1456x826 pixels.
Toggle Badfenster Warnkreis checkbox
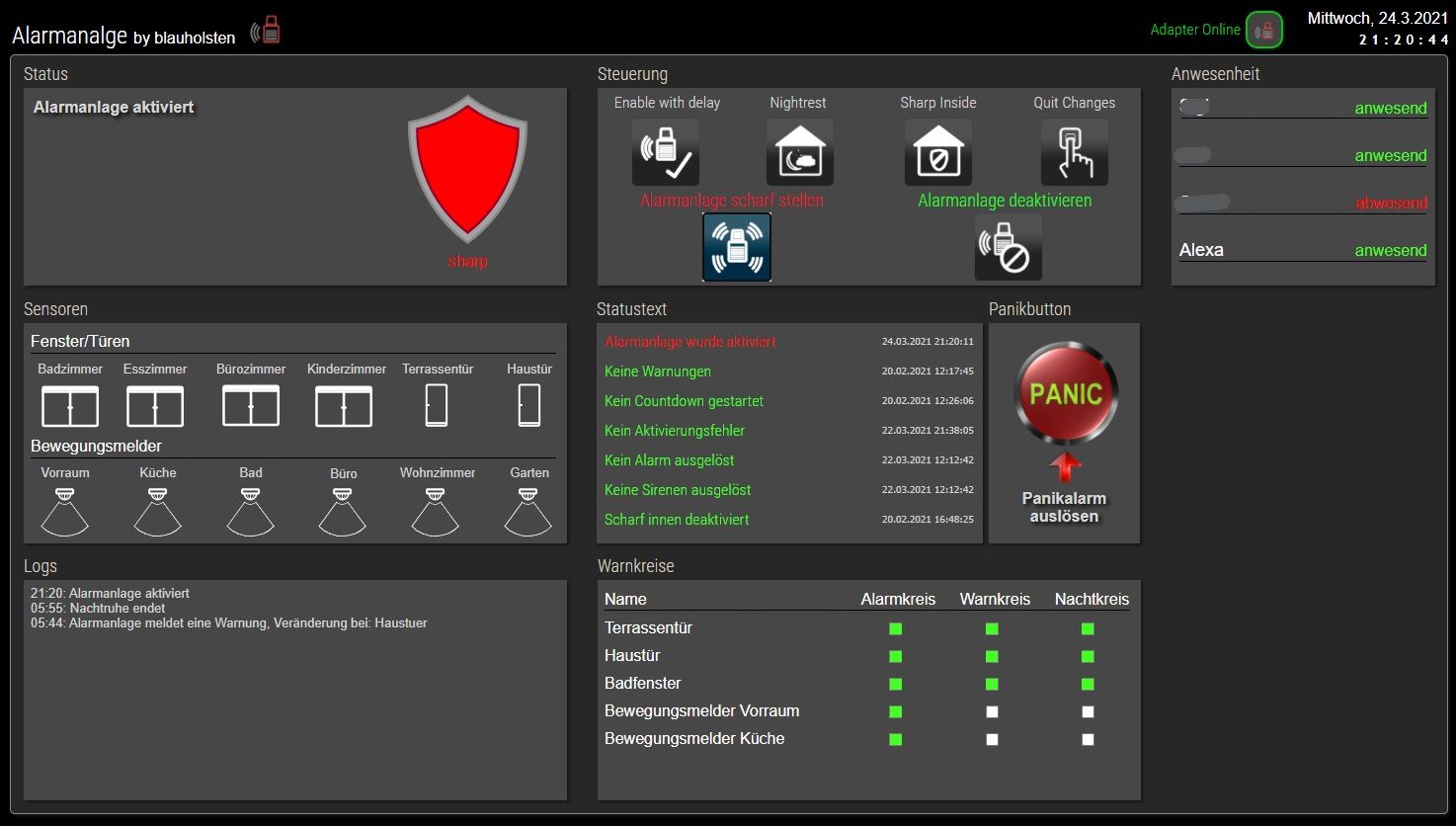(992, 684)
